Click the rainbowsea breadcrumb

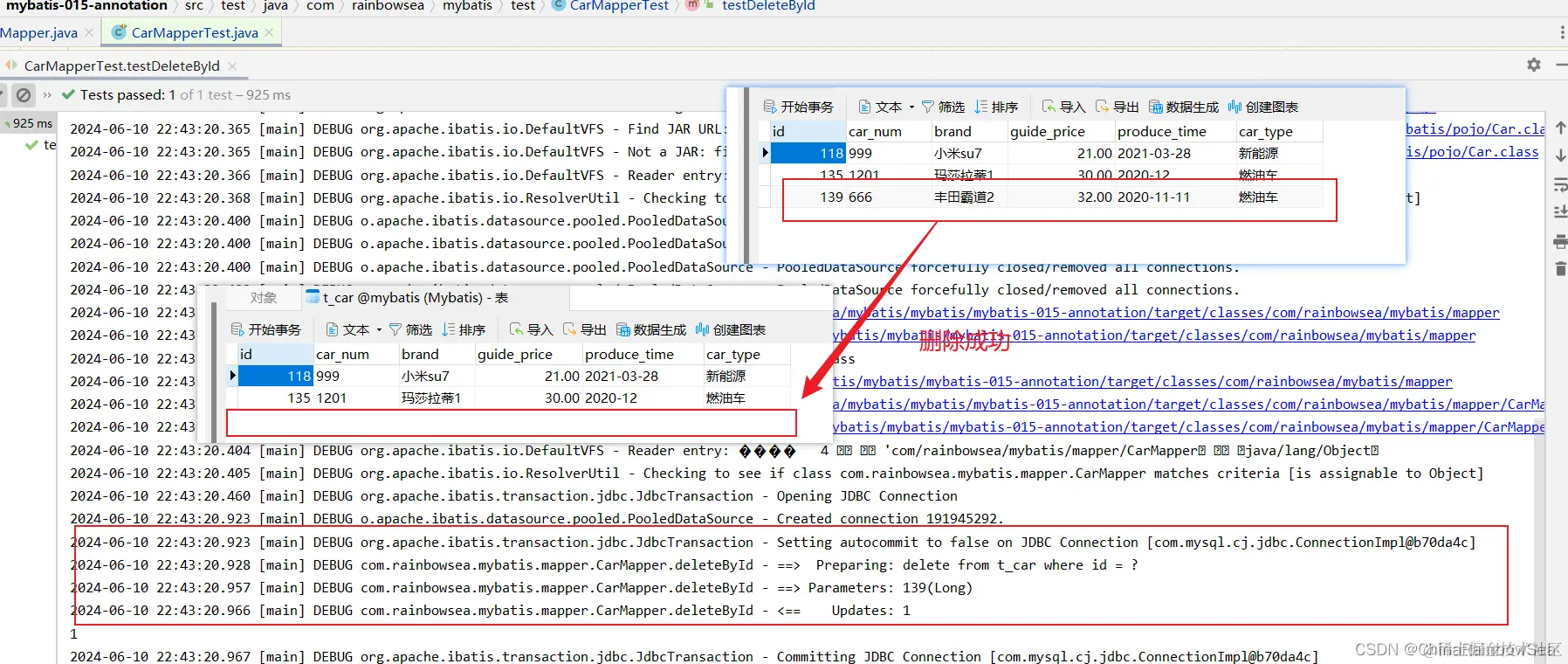click(x=388, y=5)
